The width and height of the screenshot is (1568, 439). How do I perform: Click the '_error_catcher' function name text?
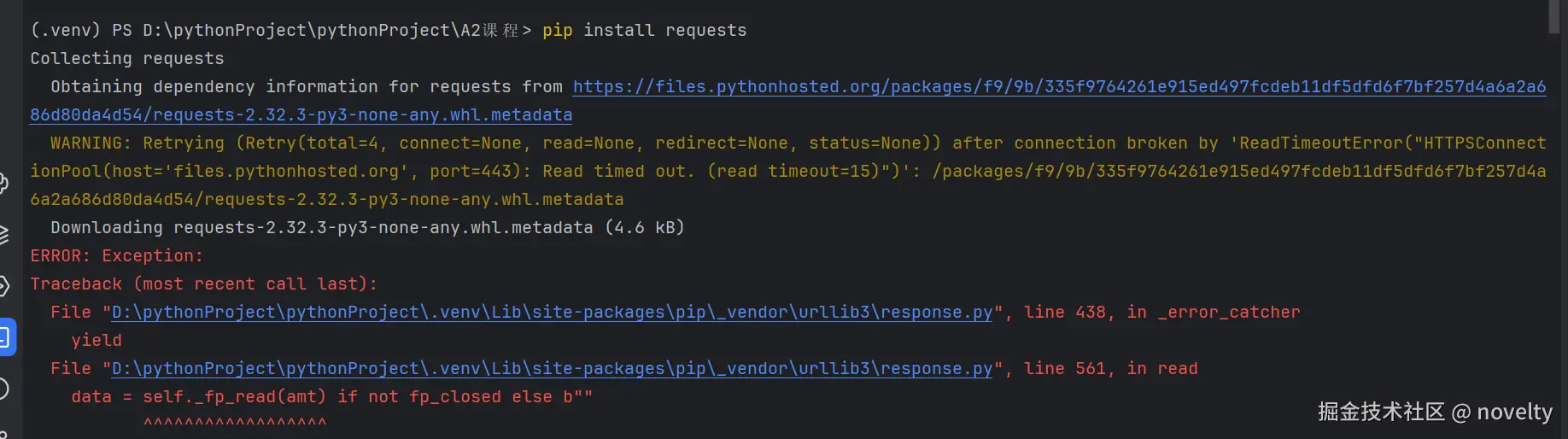point(1228,313)
